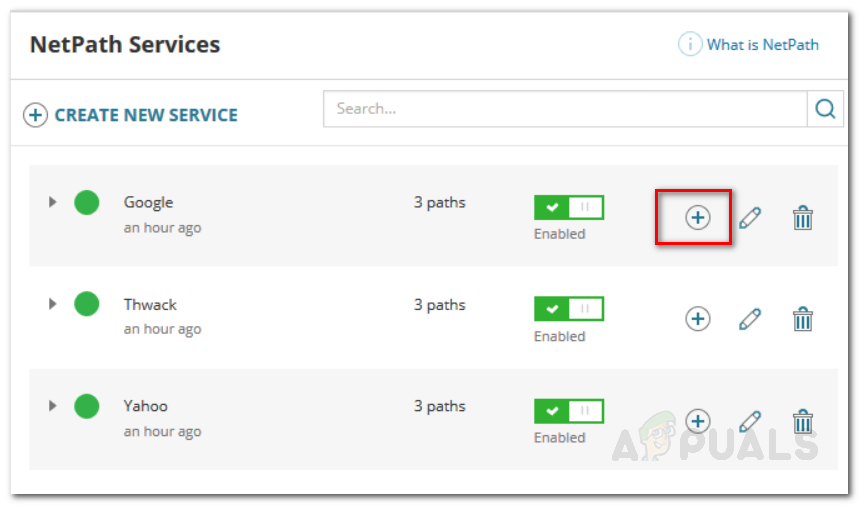Image resolution: width=859 pixels, height=505 pixels.
Task: Select the Google service name
Action: 148,203
